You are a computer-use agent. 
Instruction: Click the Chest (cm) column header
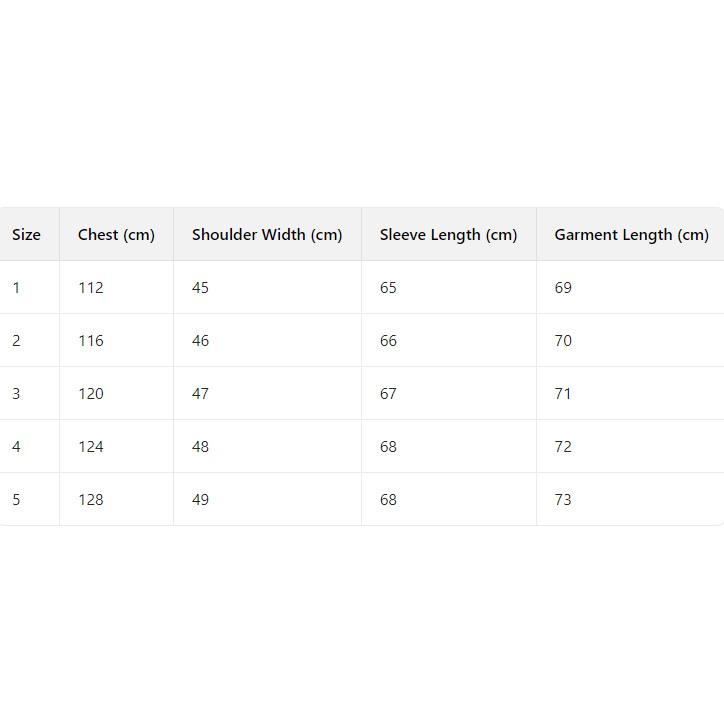(x=116, y=235)
